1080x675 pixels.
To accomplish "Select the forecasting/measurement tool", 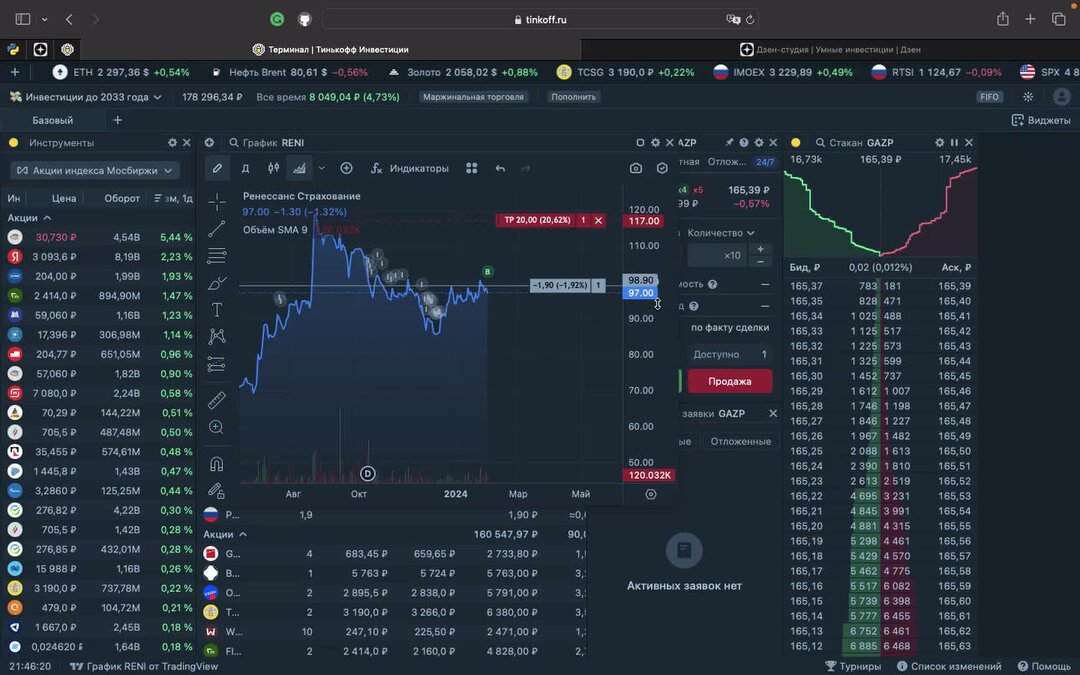I will click(x=217, y=364).
